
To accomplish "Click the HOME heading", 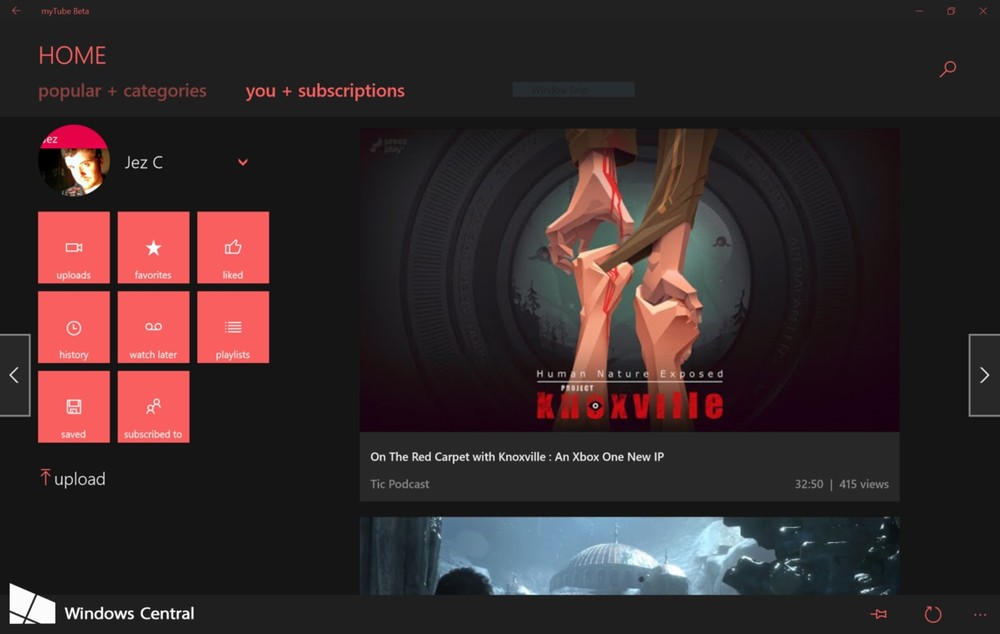I will click(72, 55).
